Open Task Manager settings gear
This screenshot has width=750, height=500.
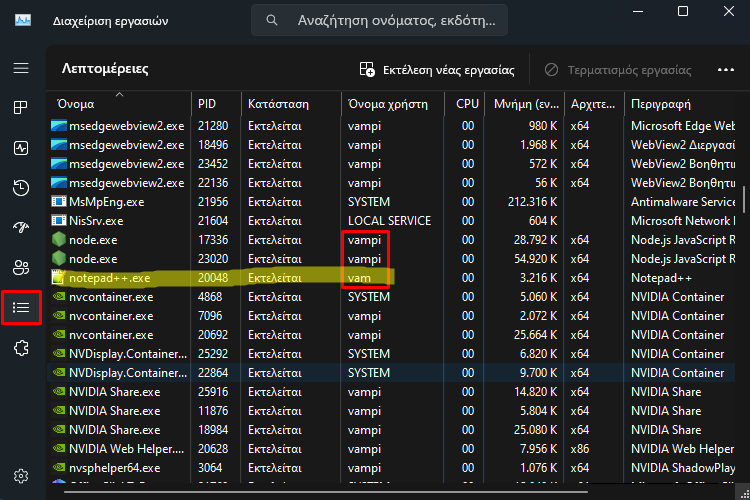pyautogui.click(x=21, y=476)
